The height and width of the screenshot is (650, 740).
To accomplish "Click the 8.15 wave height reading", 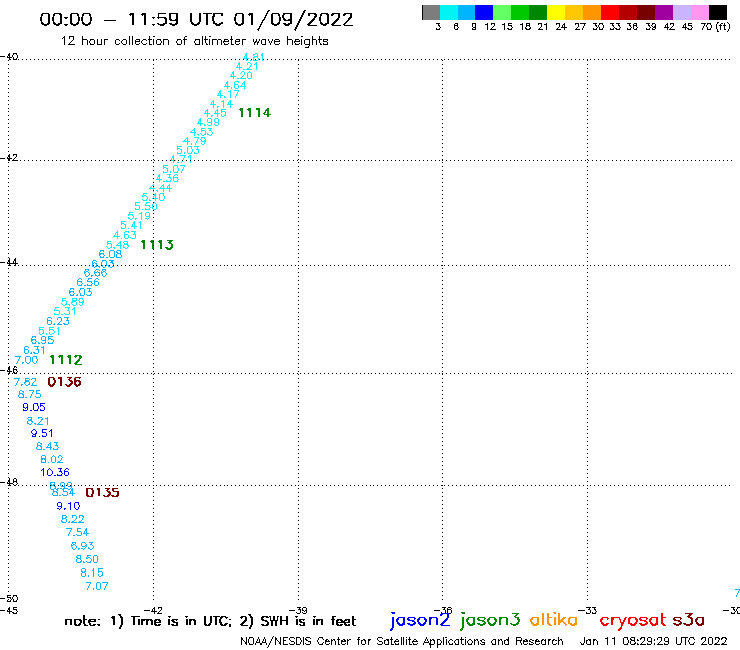I will (x=92, y=573).
